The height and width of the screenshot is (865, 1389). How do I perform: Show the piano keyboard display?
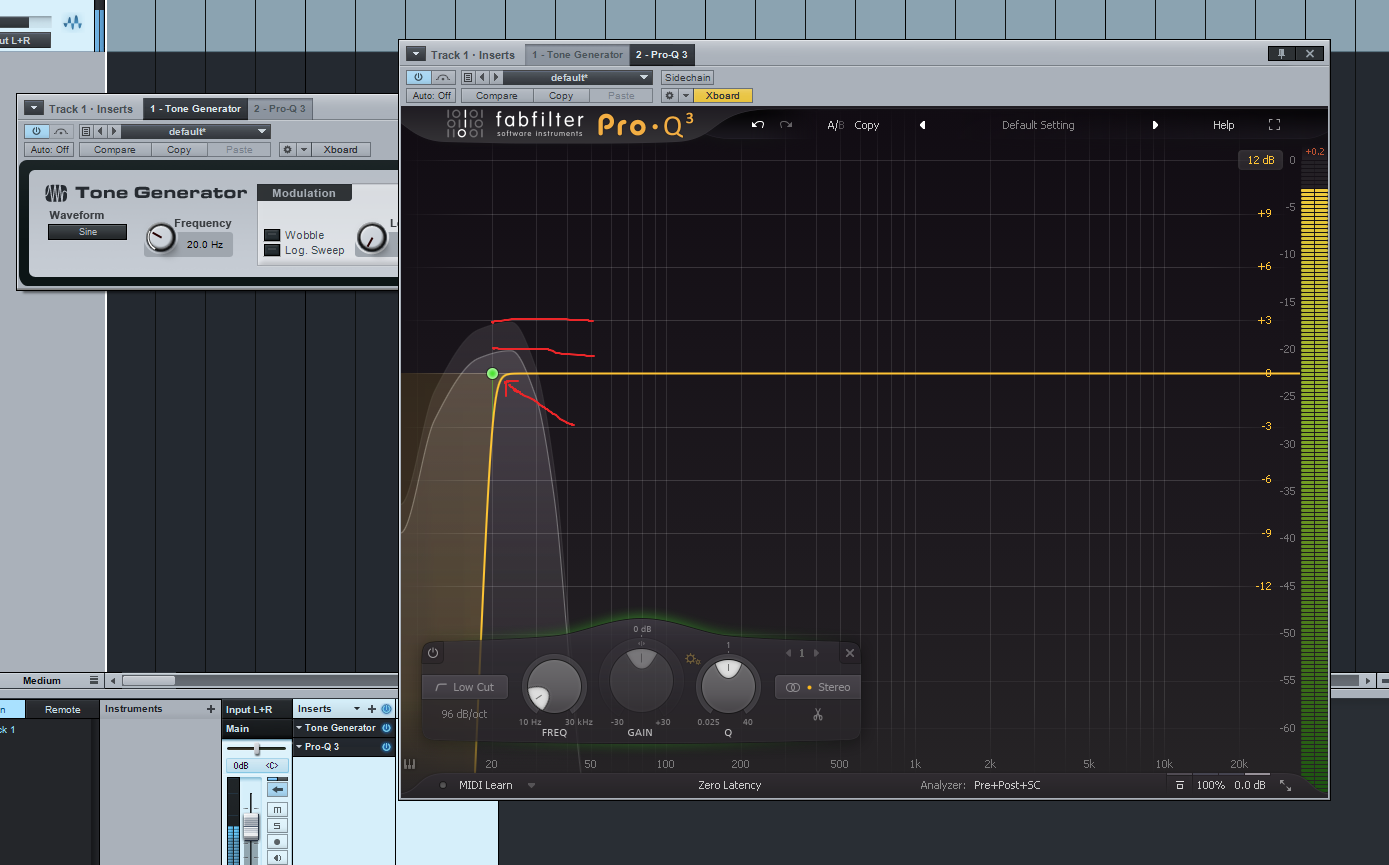[410, 765]
